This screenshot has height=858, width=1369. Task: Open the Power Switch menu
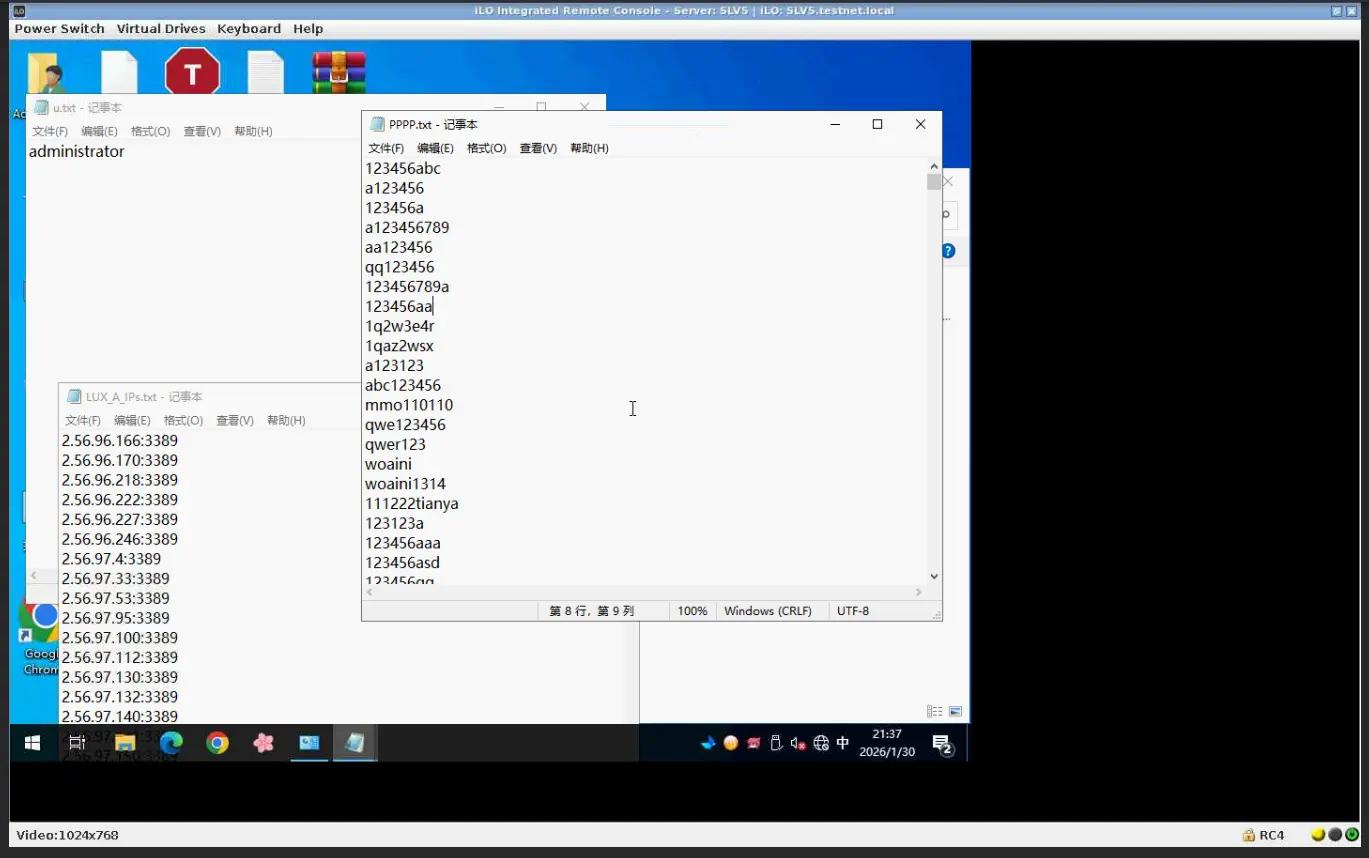click(x=59, y=29)
